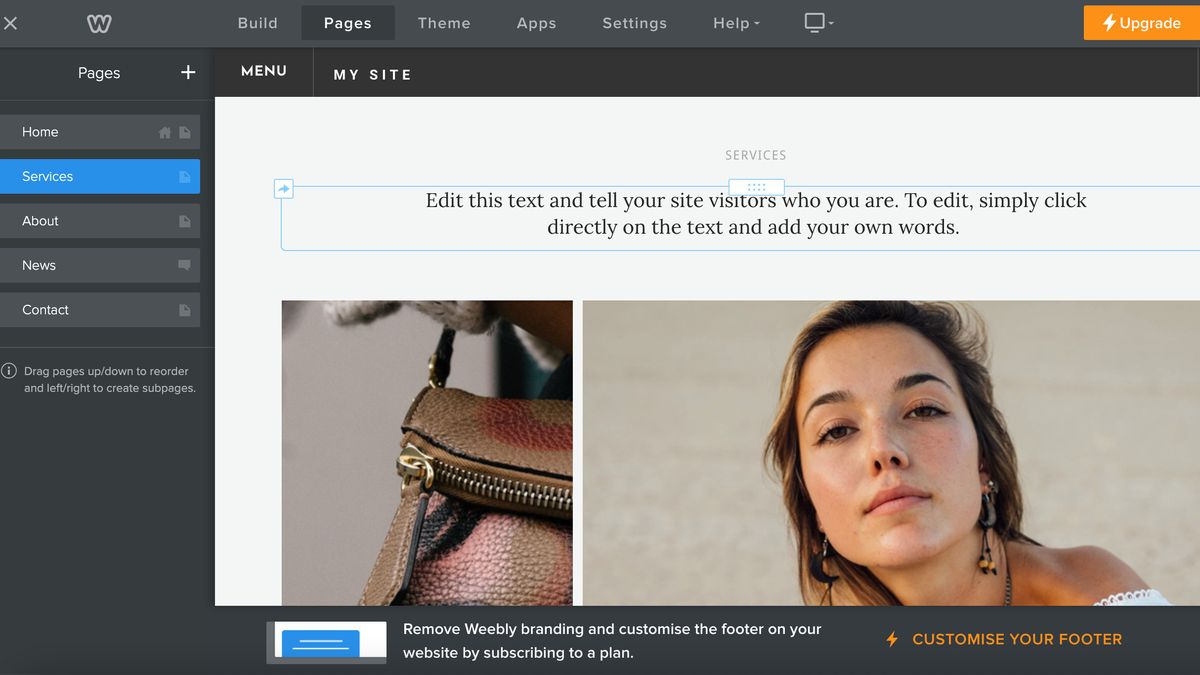This screenshot has width=1200, height=675.
Task: Open the Theme section
Action: [x=444, y=22]
